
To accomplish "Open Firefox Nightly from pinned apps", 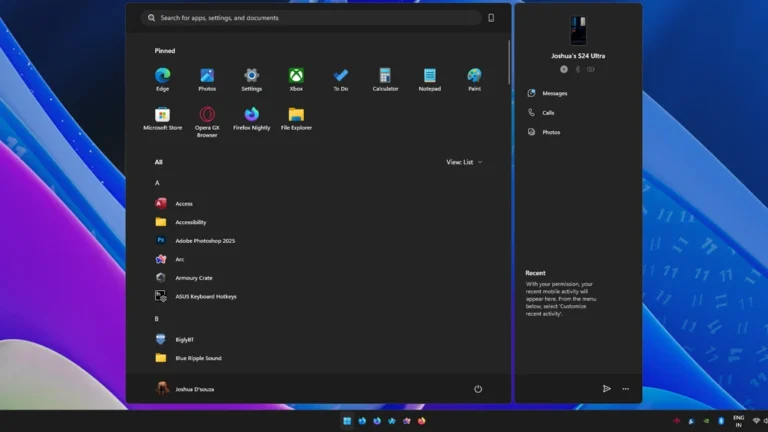I will [251, 115].
